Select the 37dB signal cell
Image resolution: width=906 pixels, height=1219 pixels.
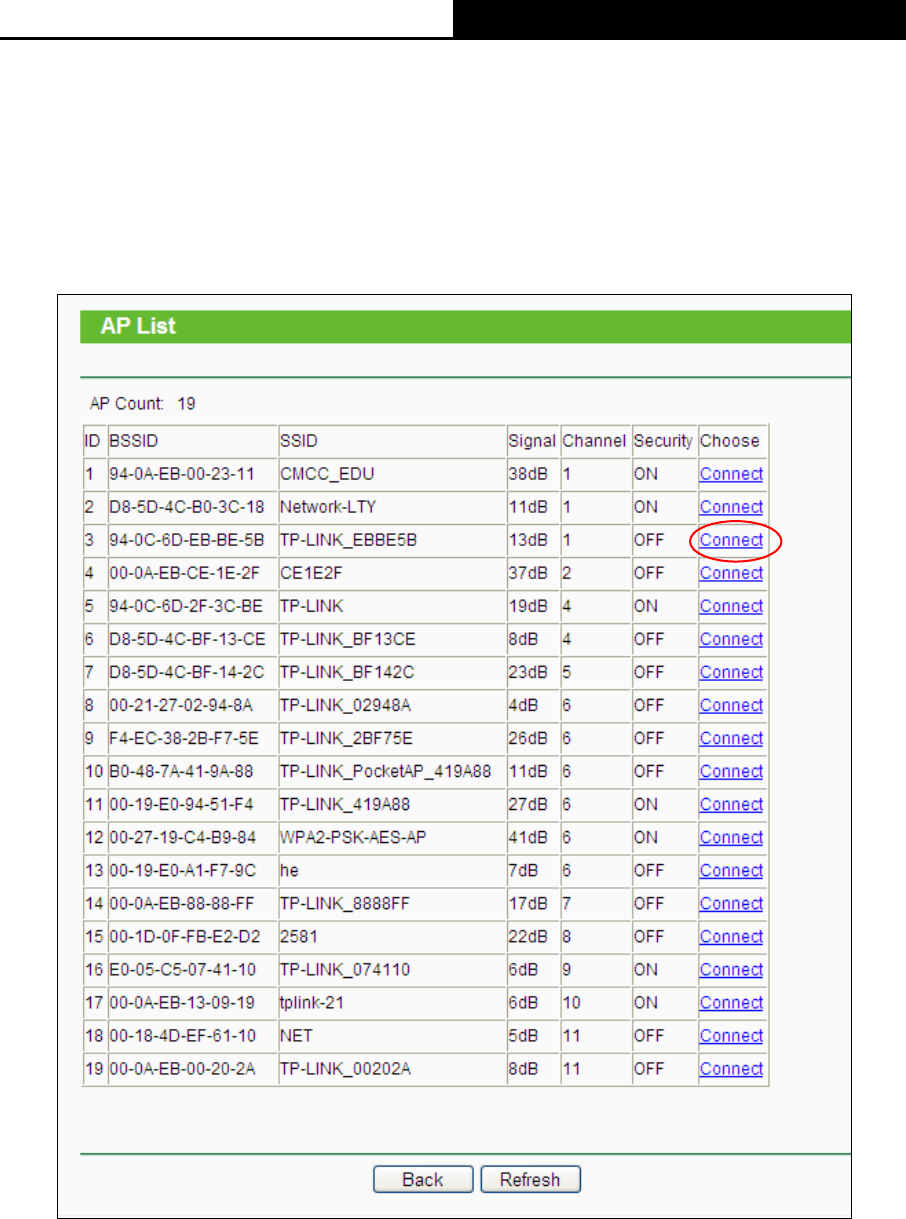[x=528, y=573]
